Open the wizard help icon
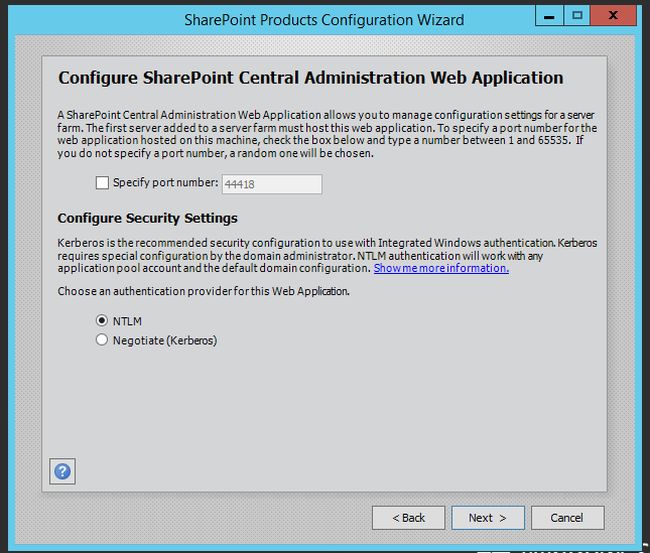The height and width of the screenshot is (553, 650). click(x=62, y=471)
